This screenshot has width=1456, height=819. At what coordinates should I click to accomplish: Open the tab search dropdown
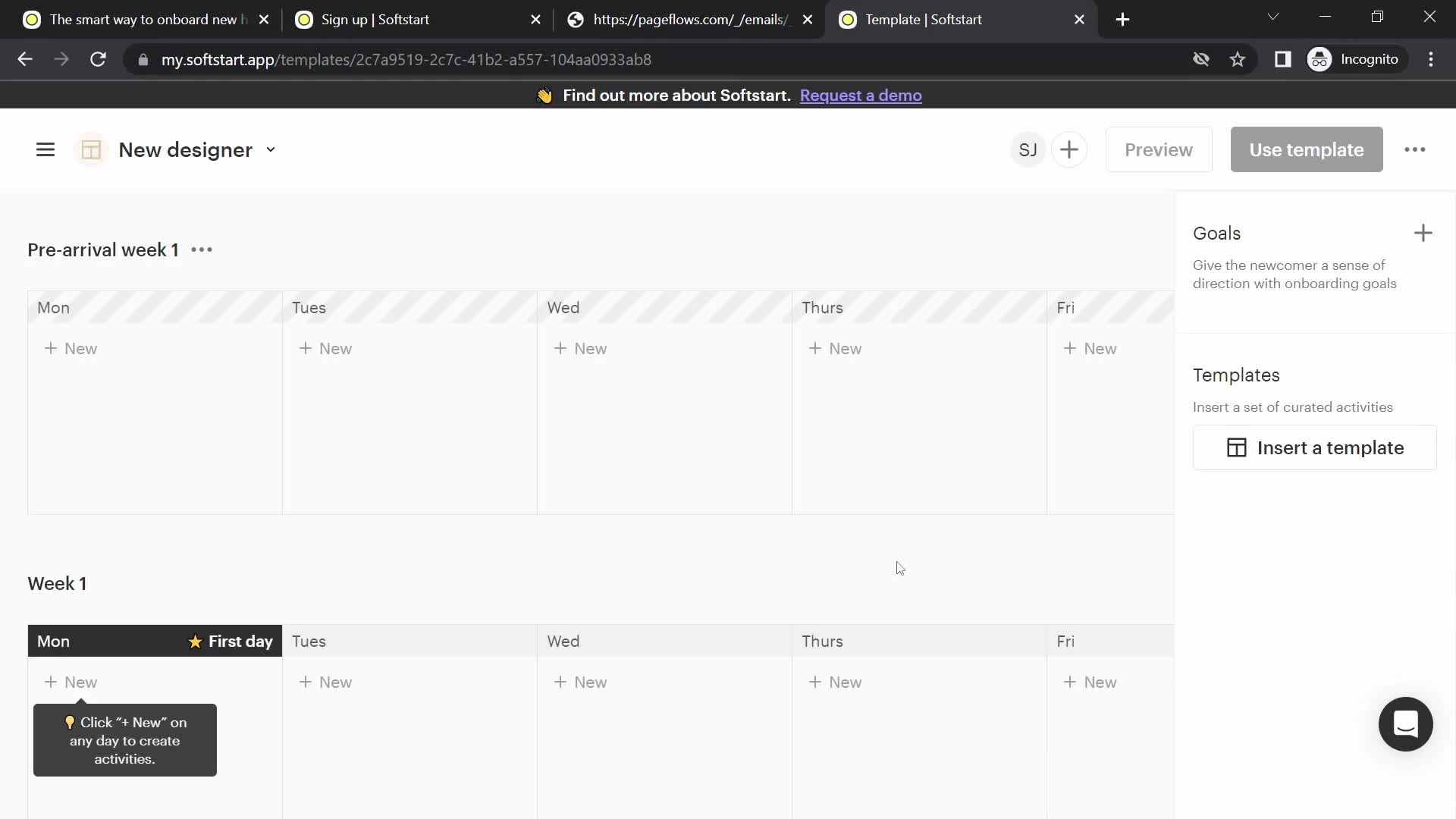[x=1273, y=17]
